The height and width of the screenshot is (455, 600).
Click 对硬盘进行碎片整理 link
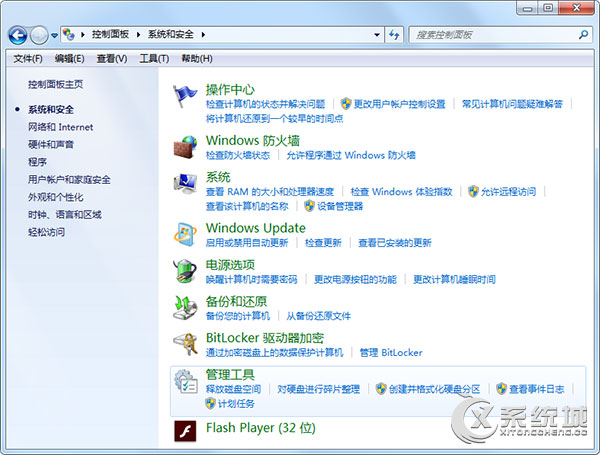319,389
